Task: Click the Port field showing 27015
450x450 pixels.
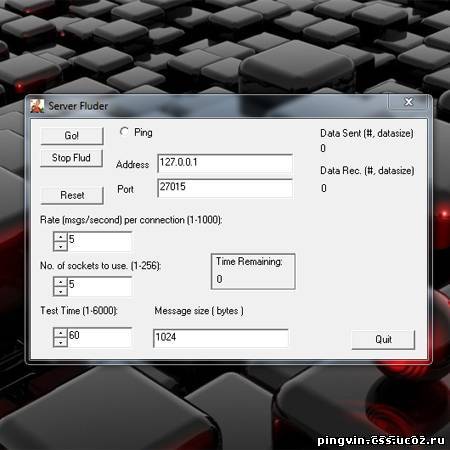Action: [x=225, y=189]
